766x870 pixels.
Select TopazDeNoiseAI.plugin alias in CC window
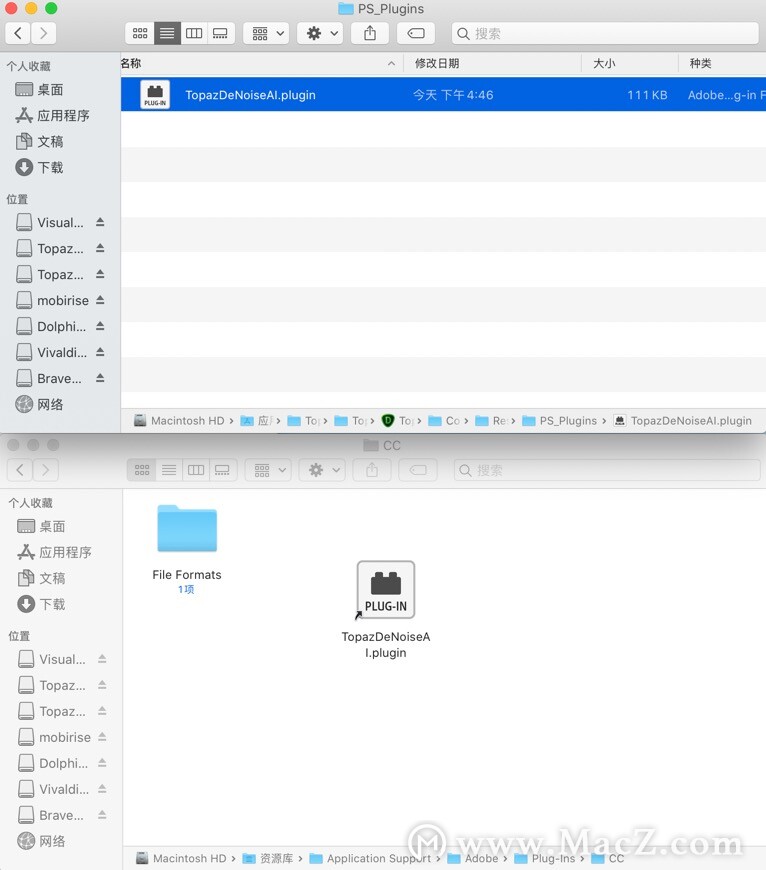click(386, 609)
